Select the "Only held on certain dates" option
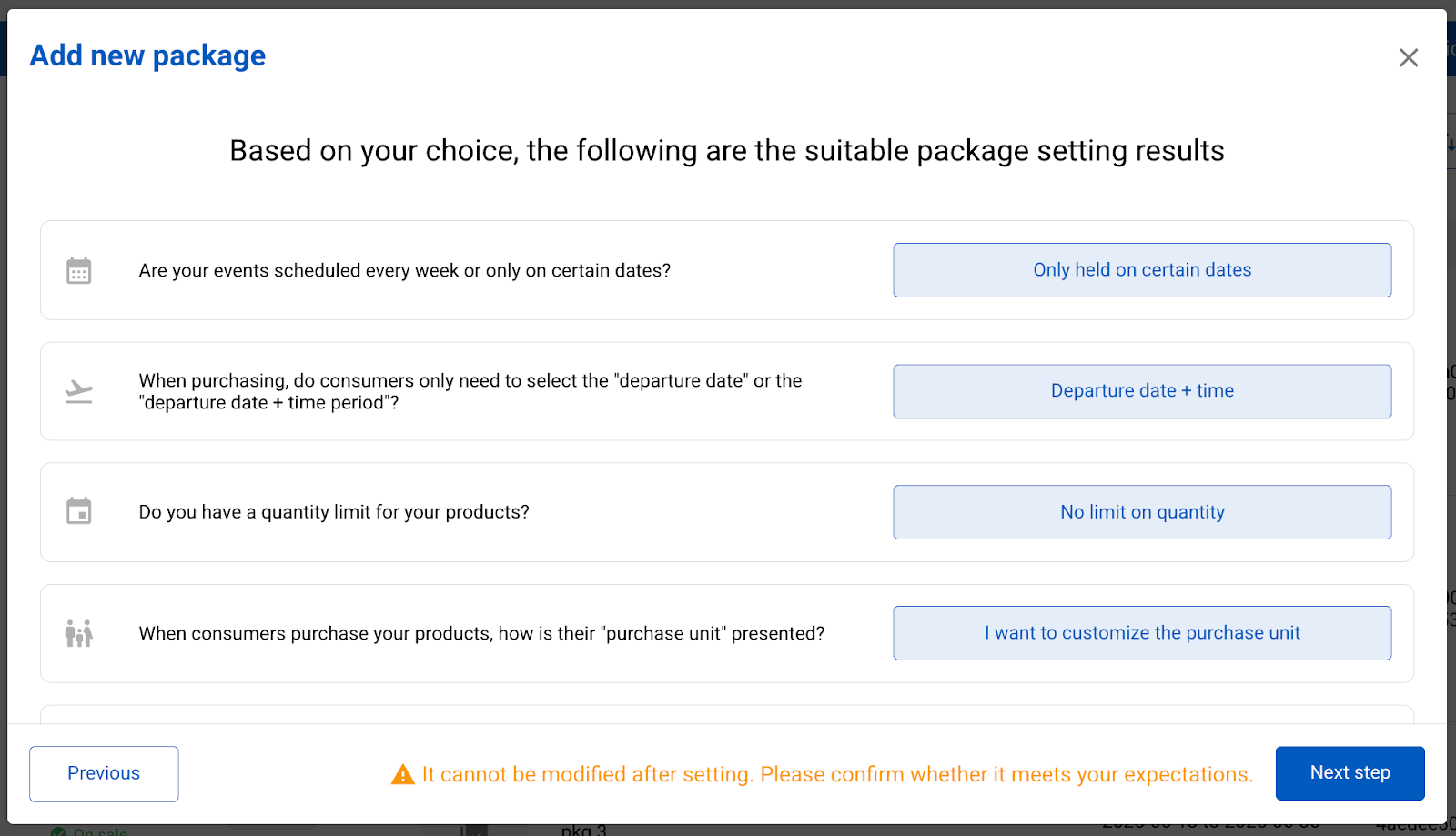 pos(1141,270)
